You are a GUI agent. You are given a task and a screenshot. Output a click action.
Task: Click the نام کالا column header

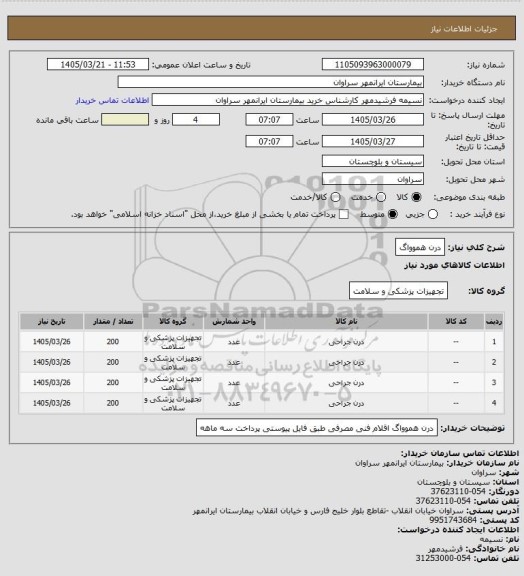tap(346, 321)
